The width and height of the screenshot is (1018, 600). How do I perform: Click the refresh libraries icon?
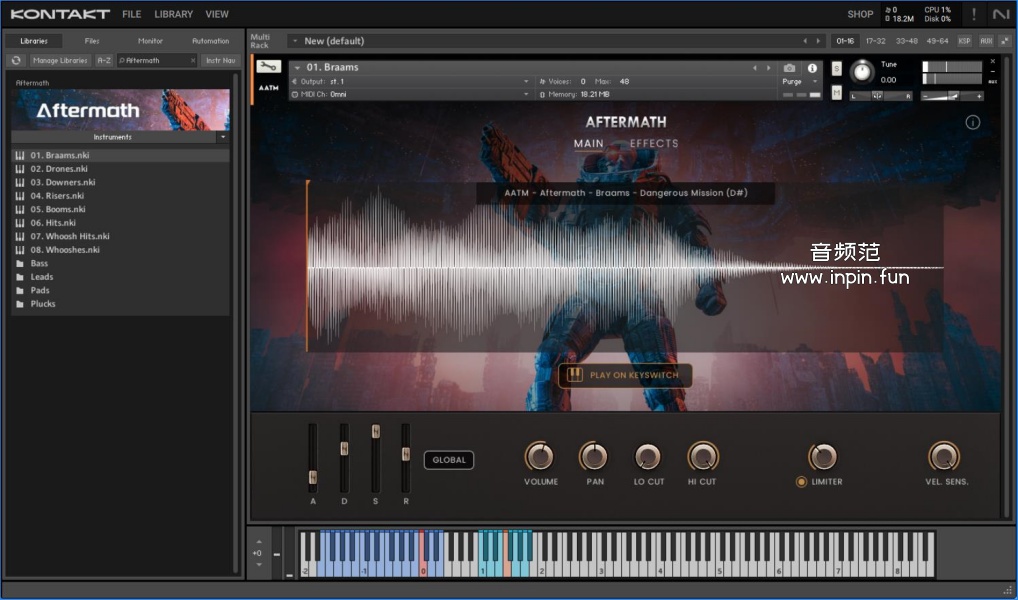tap(16, 60)
